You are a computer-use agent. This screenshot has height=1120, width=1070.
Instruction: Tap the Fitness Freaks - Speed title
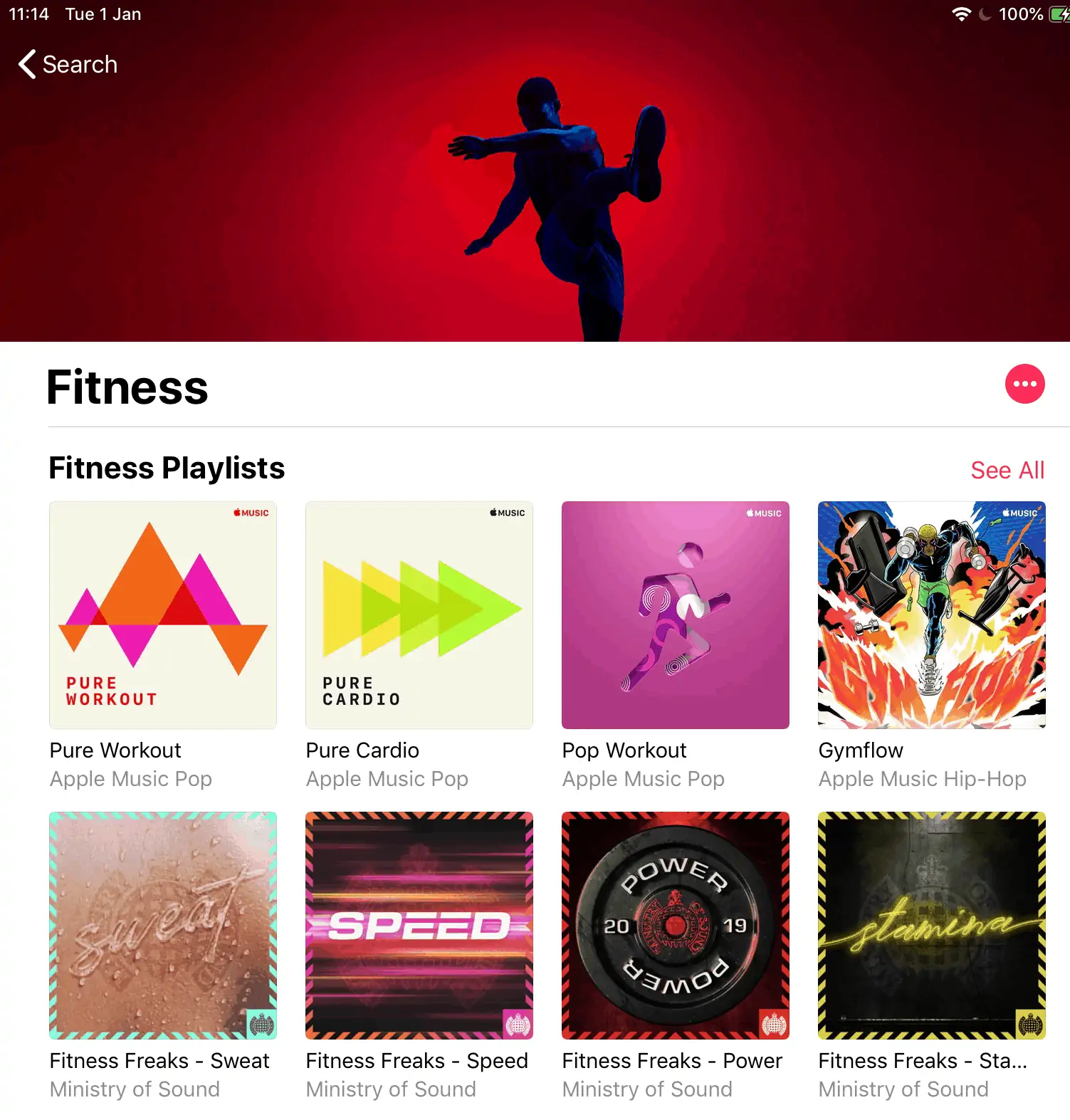point(416,1061)
